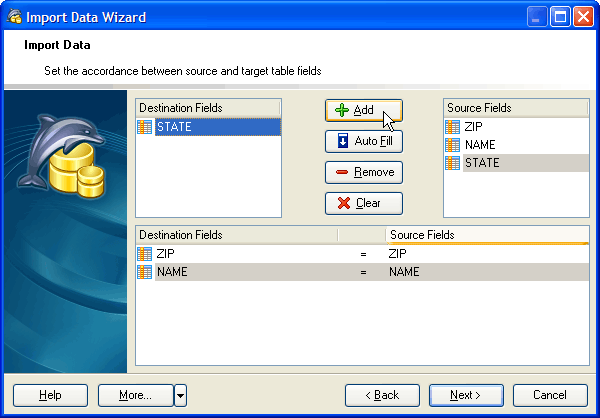Click the wizard icon in title bar
This screenshot has height=418, width=600.
pyautogui.click(x=14, y=16)
